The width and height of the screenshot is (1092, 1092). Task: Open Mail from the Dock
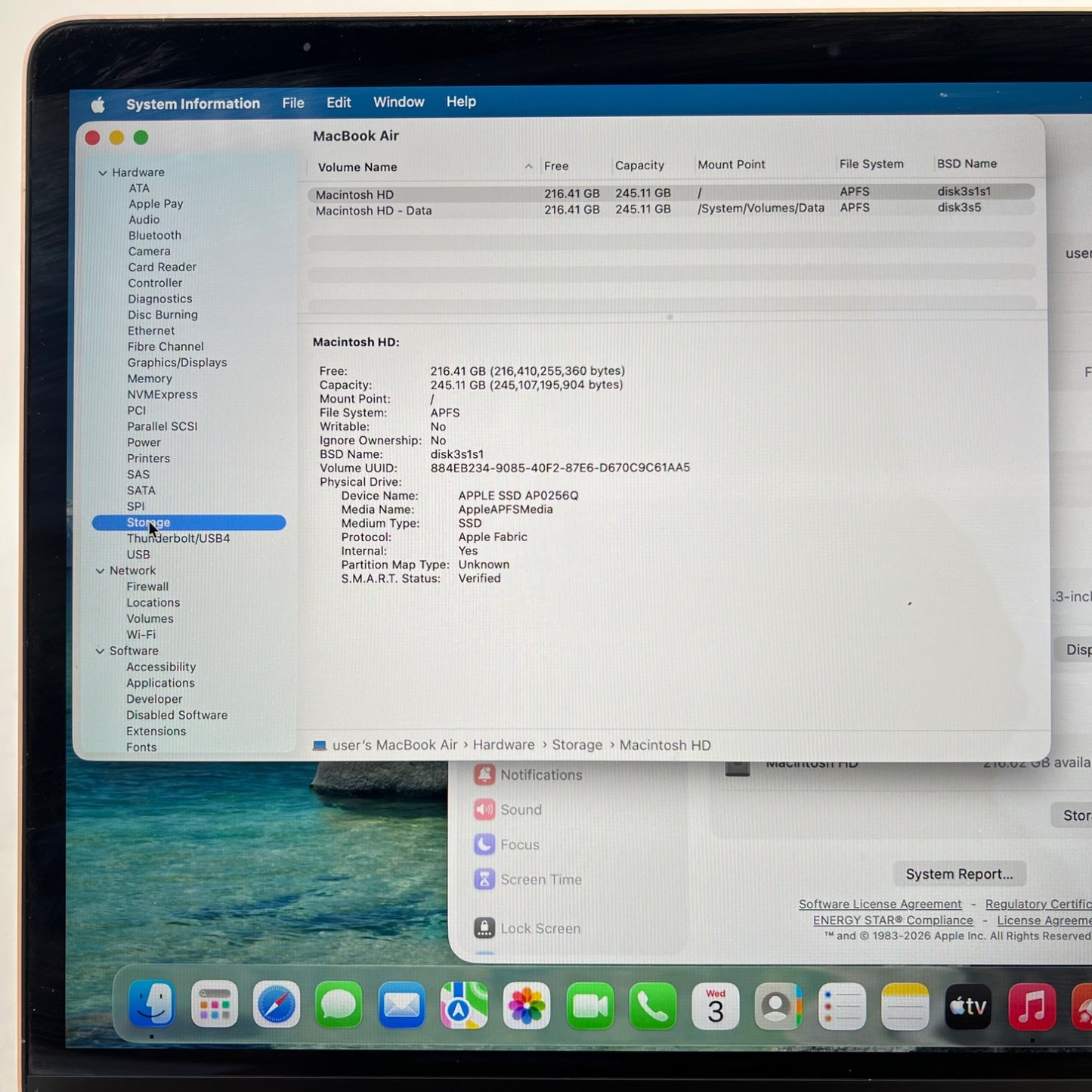(401, 1004)
